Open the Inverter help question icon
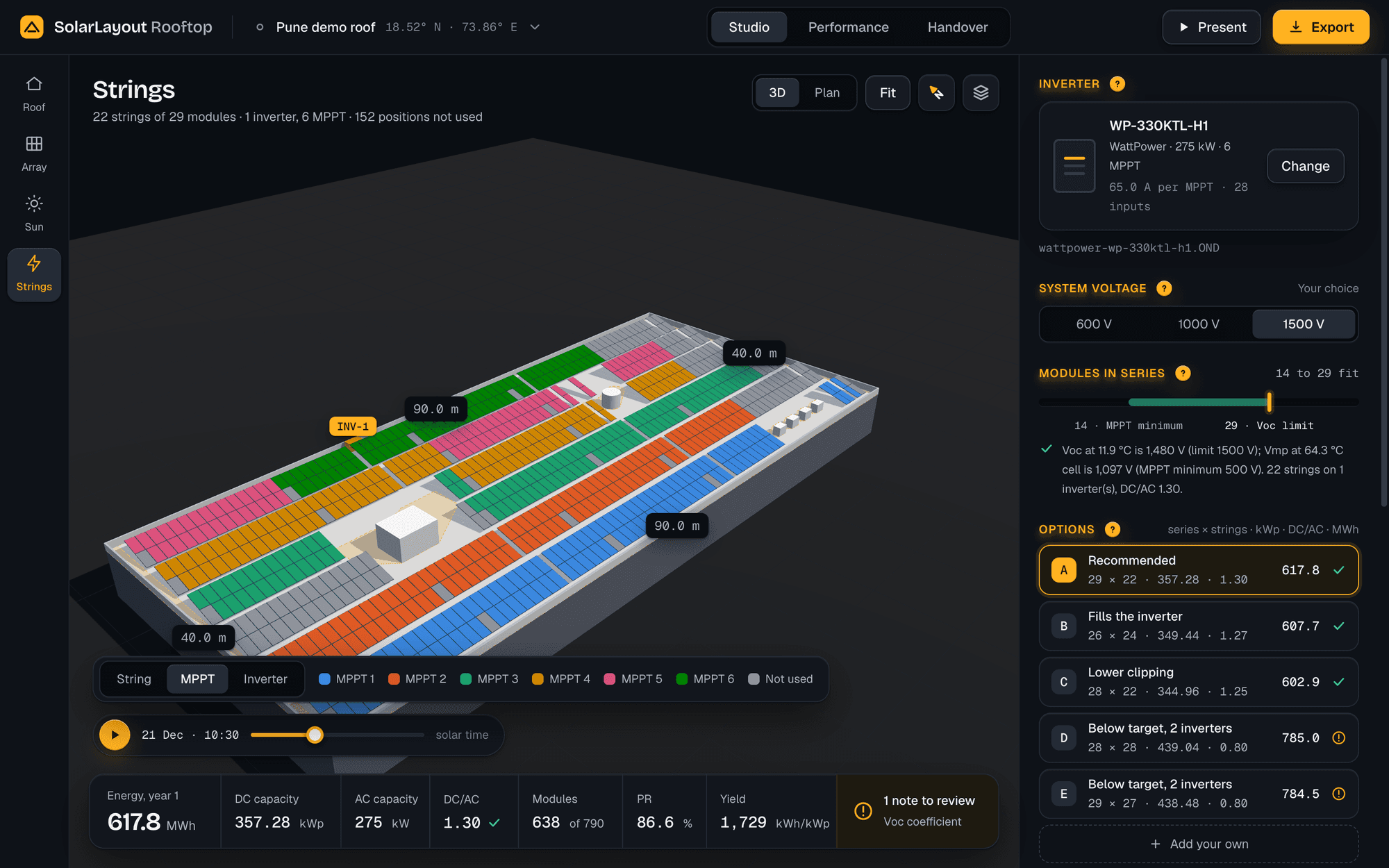 pyautogui.click(x=1117, y=84)
